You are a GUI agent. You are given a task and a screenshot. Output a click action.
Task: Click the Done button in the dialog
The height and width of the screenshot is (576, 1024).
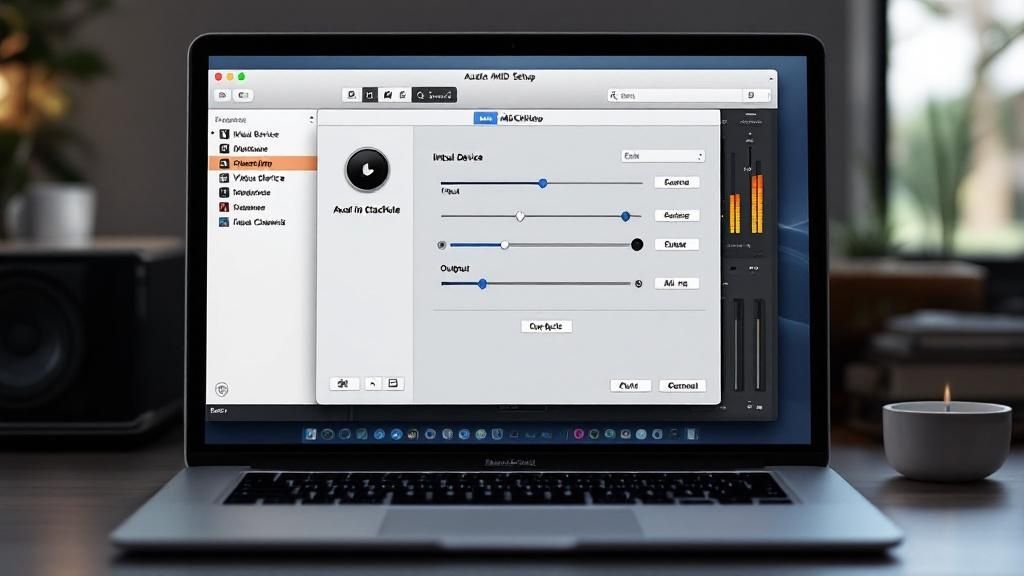pos(630,386)
